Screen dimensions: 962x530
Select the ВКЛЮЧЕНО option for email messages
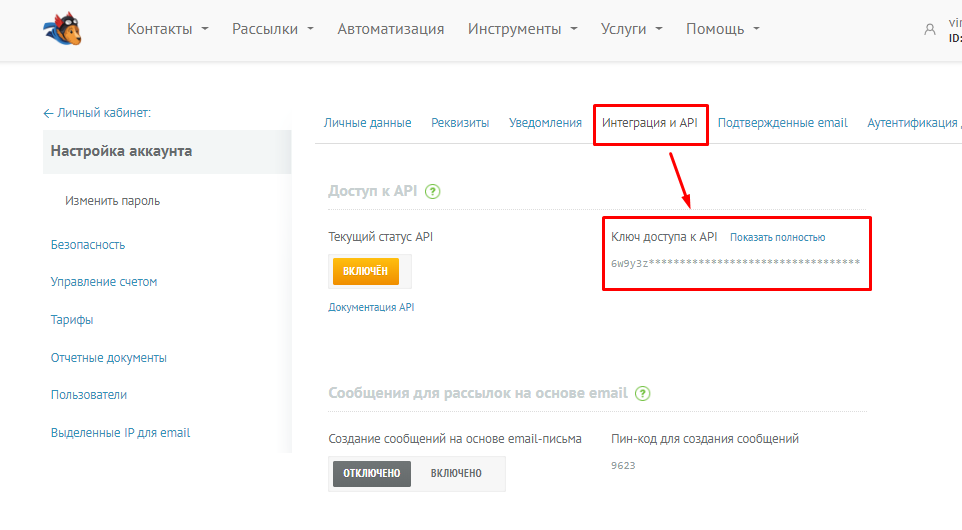(456, 474)
